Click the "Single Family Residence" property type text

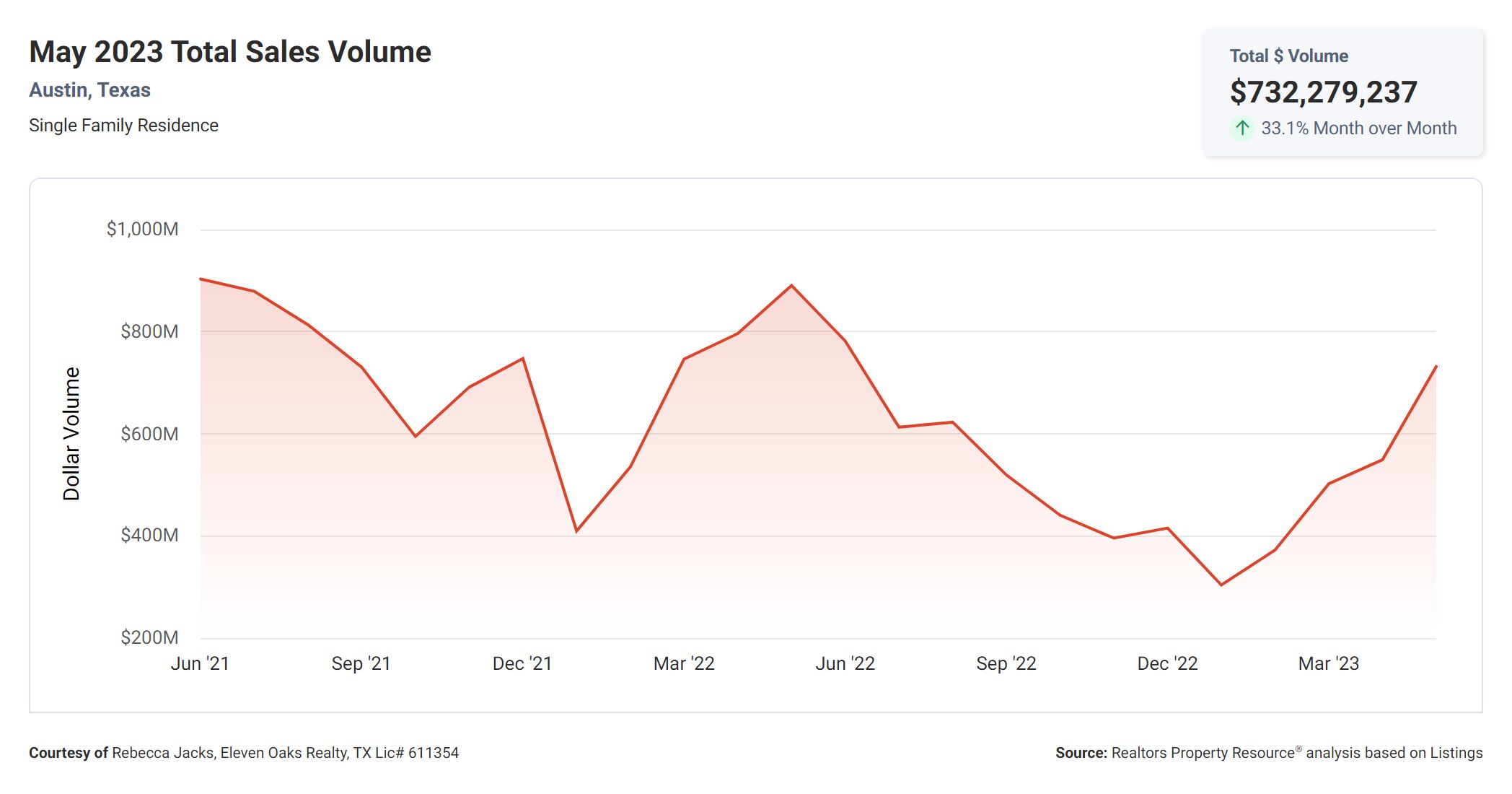pyautogui.click(x=123, y=126)
